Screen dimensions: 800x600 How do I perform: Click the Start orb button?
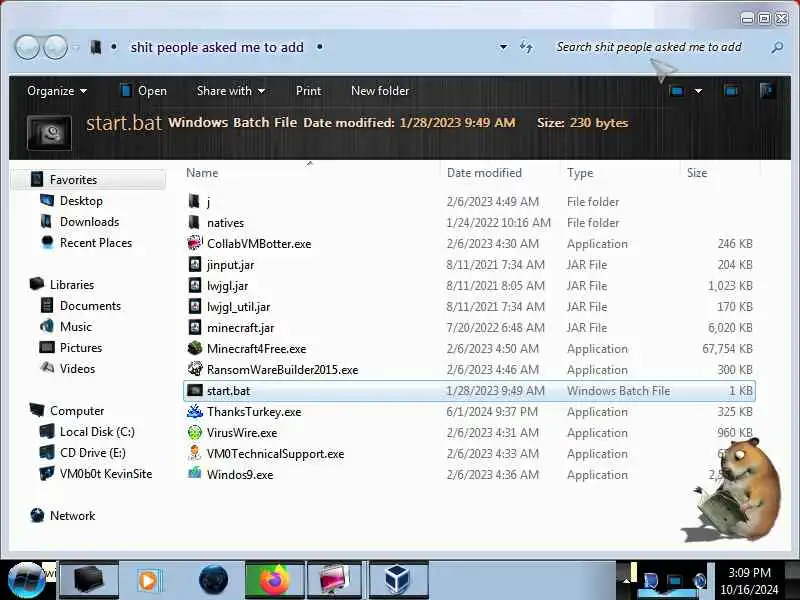26,580
